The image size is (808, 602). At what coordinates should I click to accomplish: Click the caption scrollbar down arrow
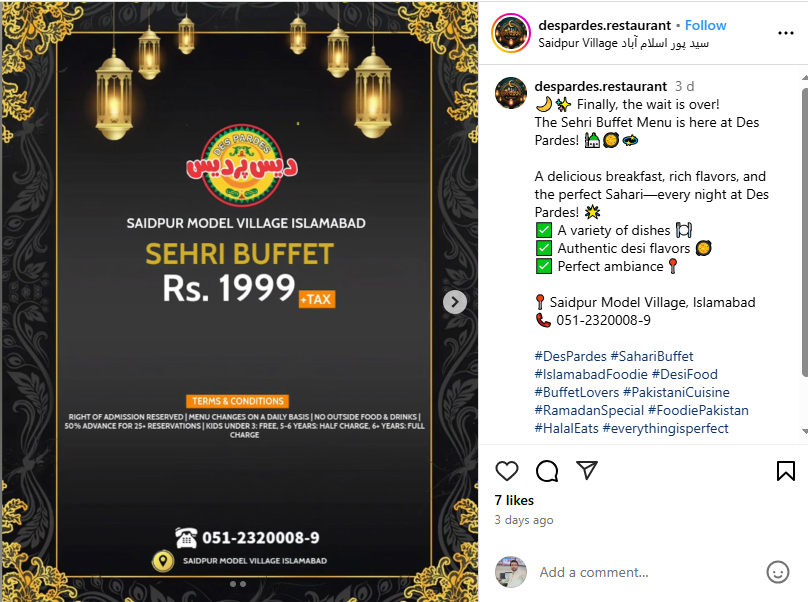pyautogui.click(x=805, y=431)
